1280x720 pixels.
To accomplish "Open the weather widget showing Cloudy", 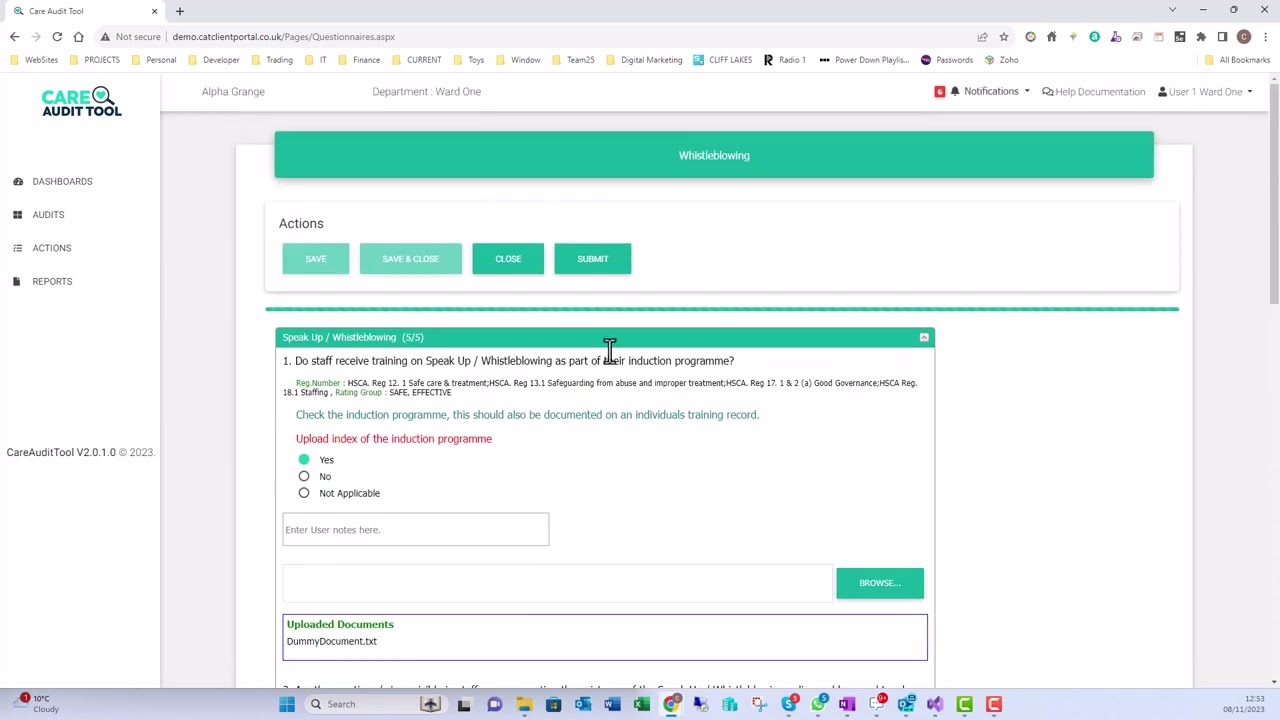I will pos(36,704).
